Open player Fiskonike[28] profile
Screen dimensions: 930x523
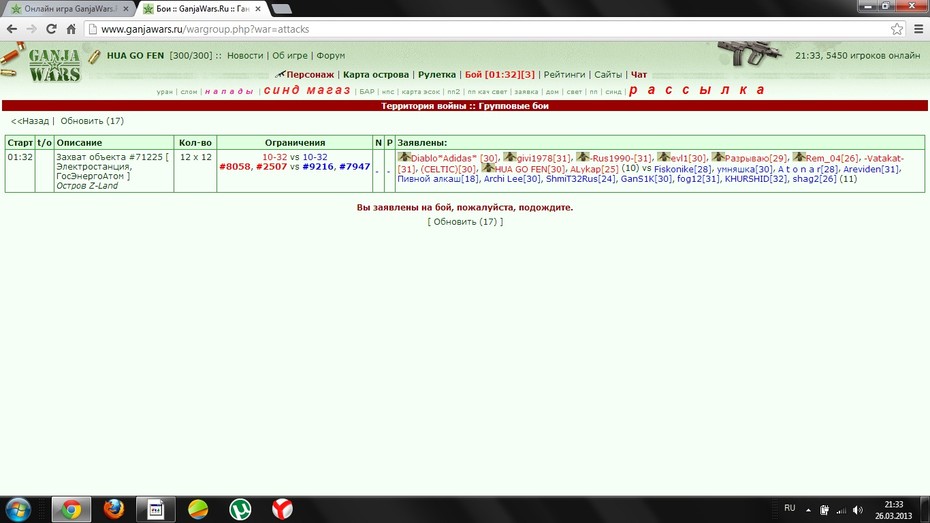click(x=683, y=169)
